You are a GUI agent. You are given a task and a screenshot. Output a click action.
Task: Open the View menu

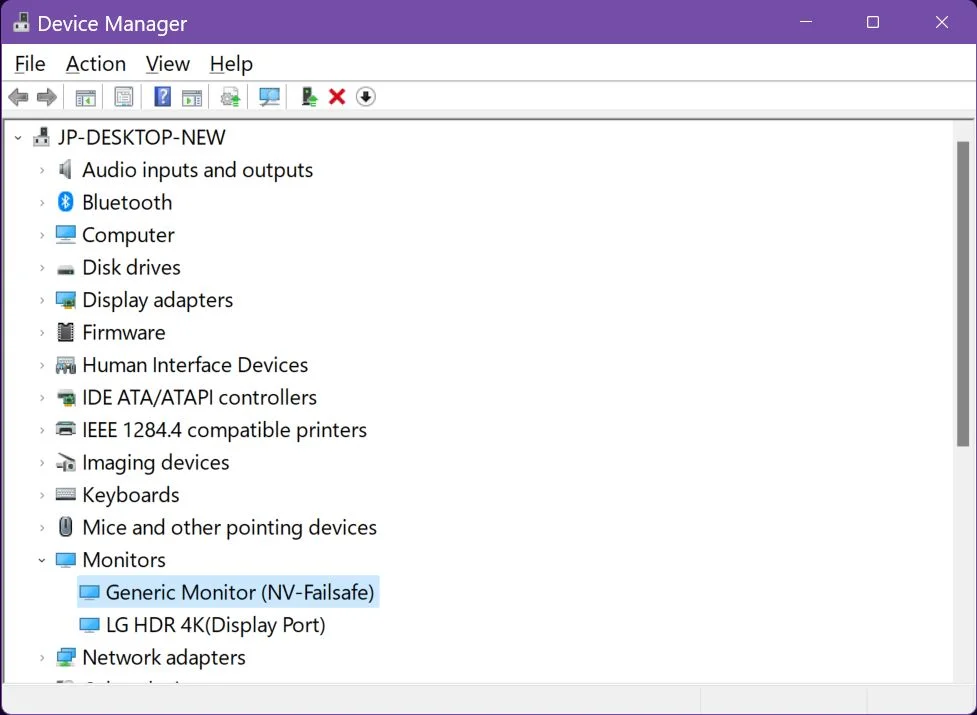(x=168, y=64)
